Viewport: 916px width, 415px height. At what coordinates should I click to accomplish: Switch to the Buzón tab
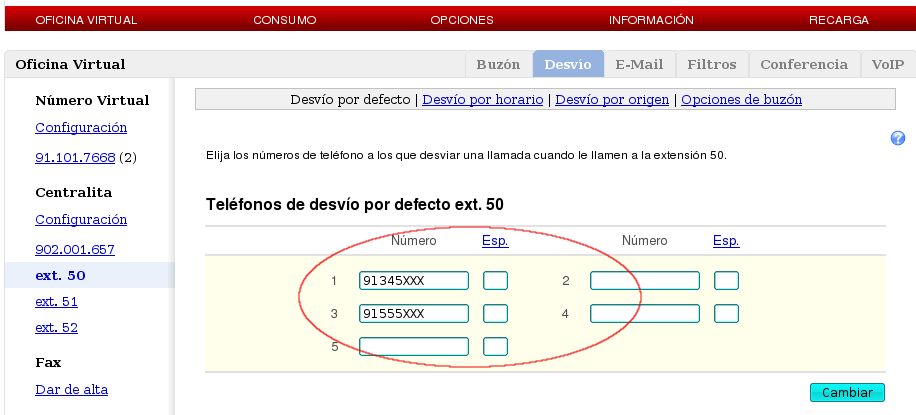(x=498, y=64)
